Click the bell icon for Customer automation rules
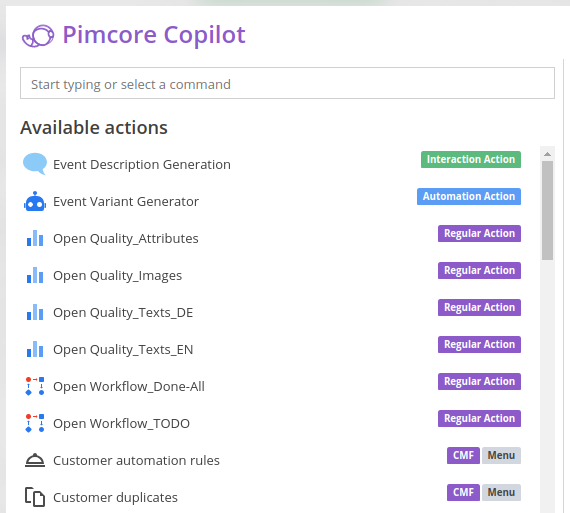 point(35,460)
